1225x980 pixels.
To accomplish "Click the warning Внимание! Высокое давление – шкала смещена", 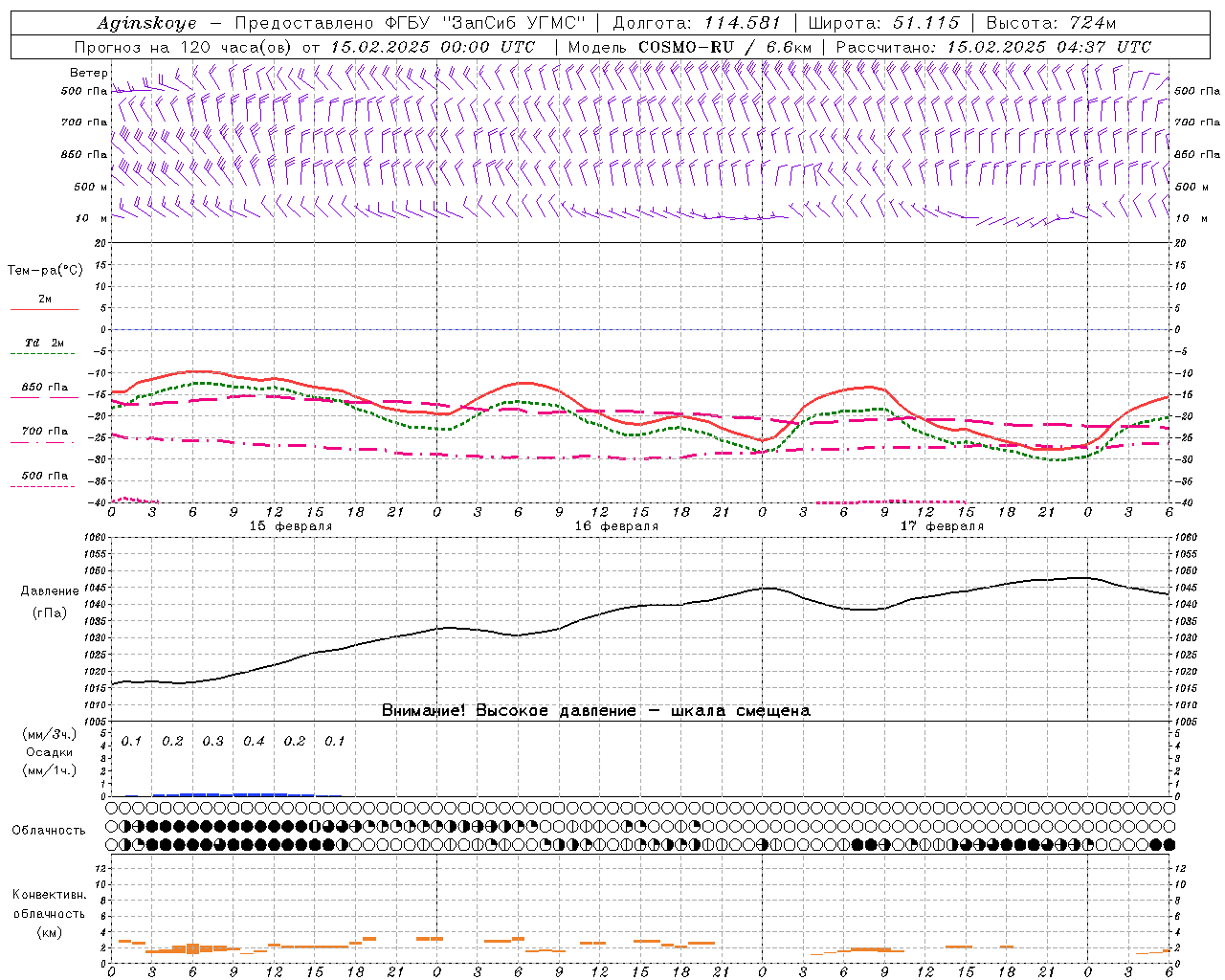I will click(596, 711).
